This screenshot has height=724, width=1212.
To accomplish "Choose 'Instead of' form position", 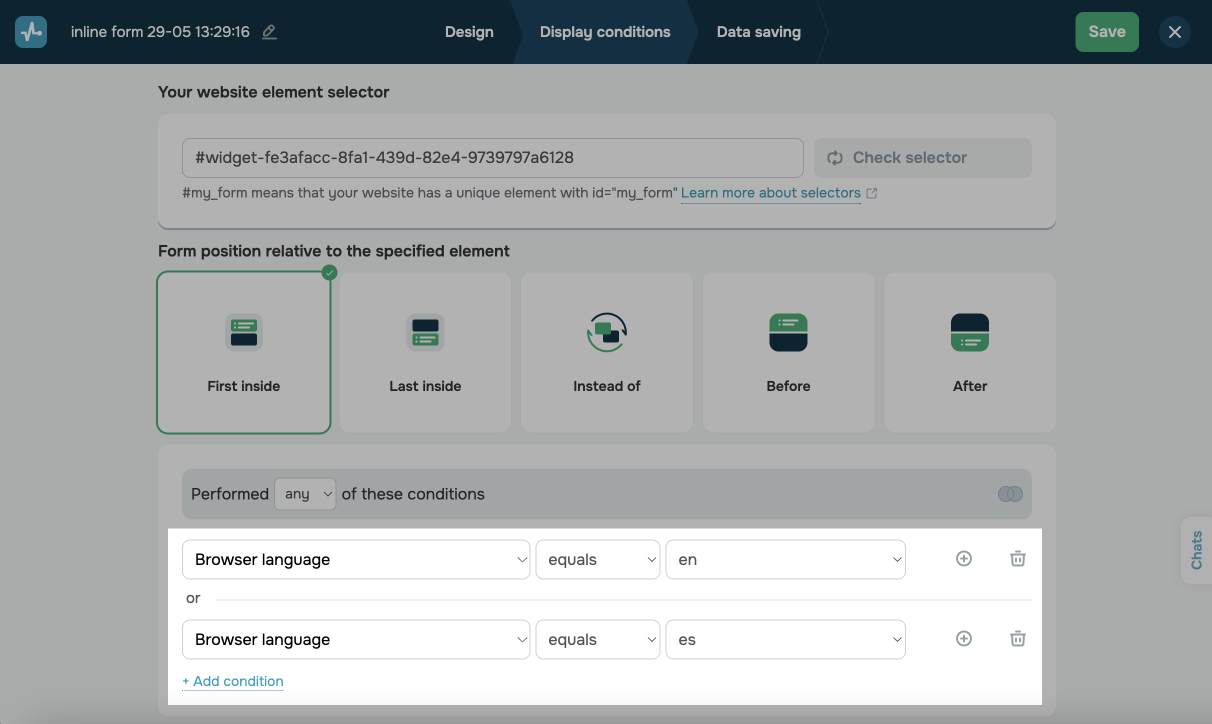I will click(x=607, y=353).
